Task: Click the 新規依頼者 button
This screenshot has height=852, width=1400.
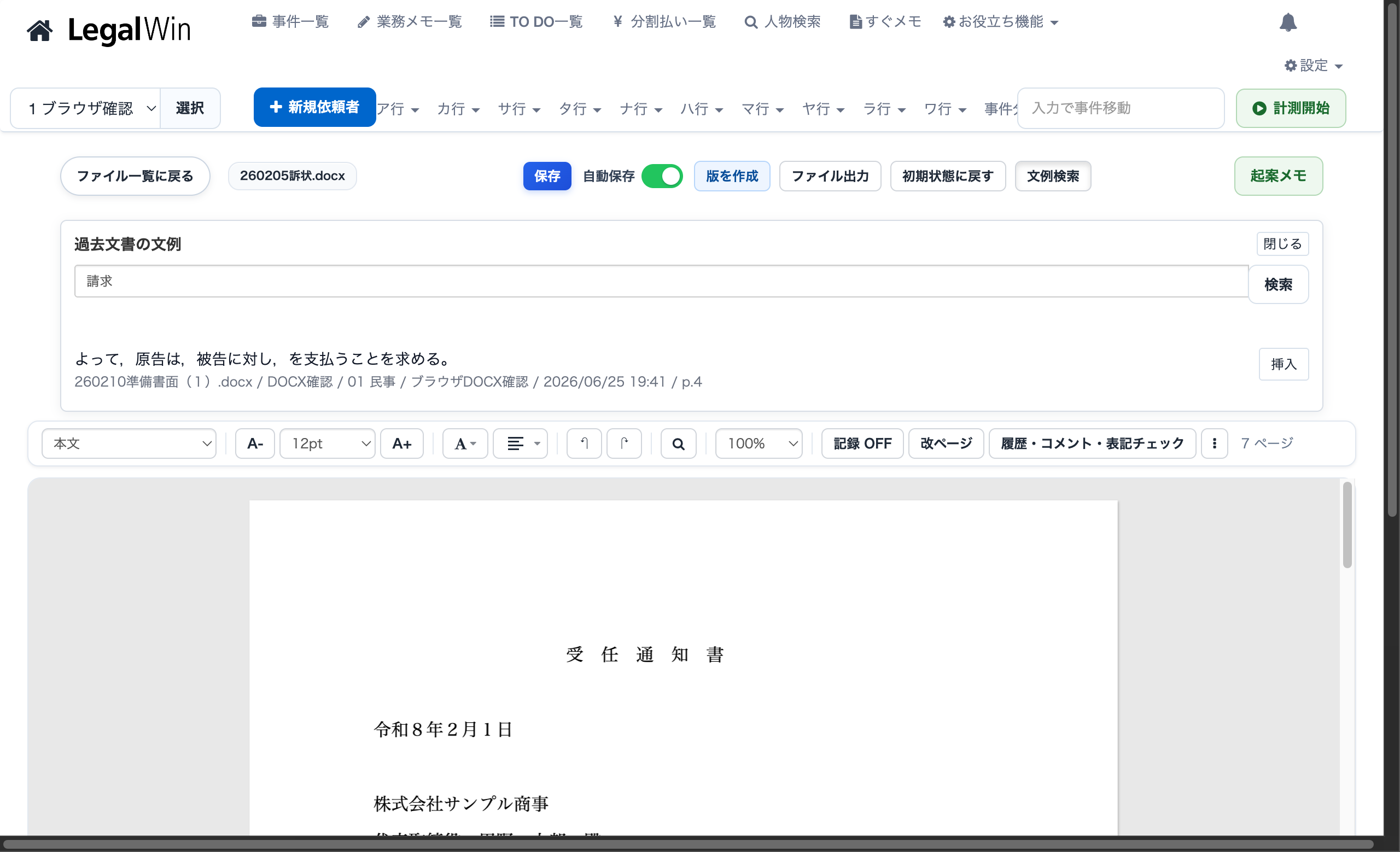Action: click(x=314, y=107)
